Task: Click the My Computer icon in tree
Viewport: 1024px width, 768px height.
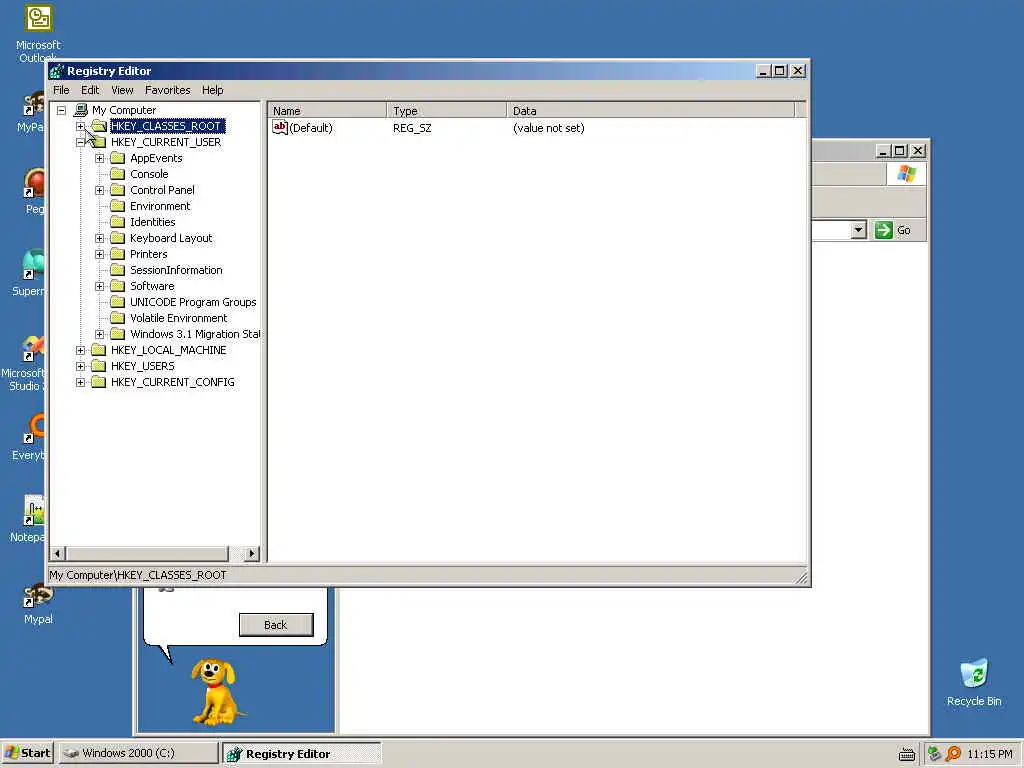Action: tap(80, 110)
